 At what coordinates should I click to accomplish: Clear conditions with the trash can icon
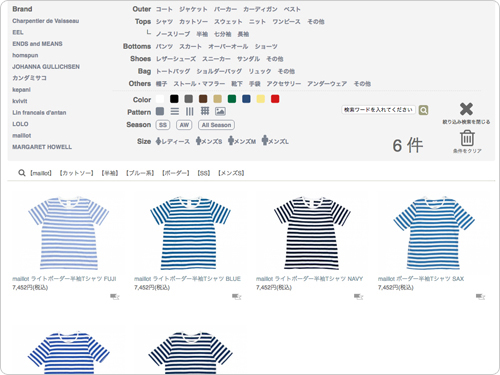pyautogui.click(x=467, y=138)
